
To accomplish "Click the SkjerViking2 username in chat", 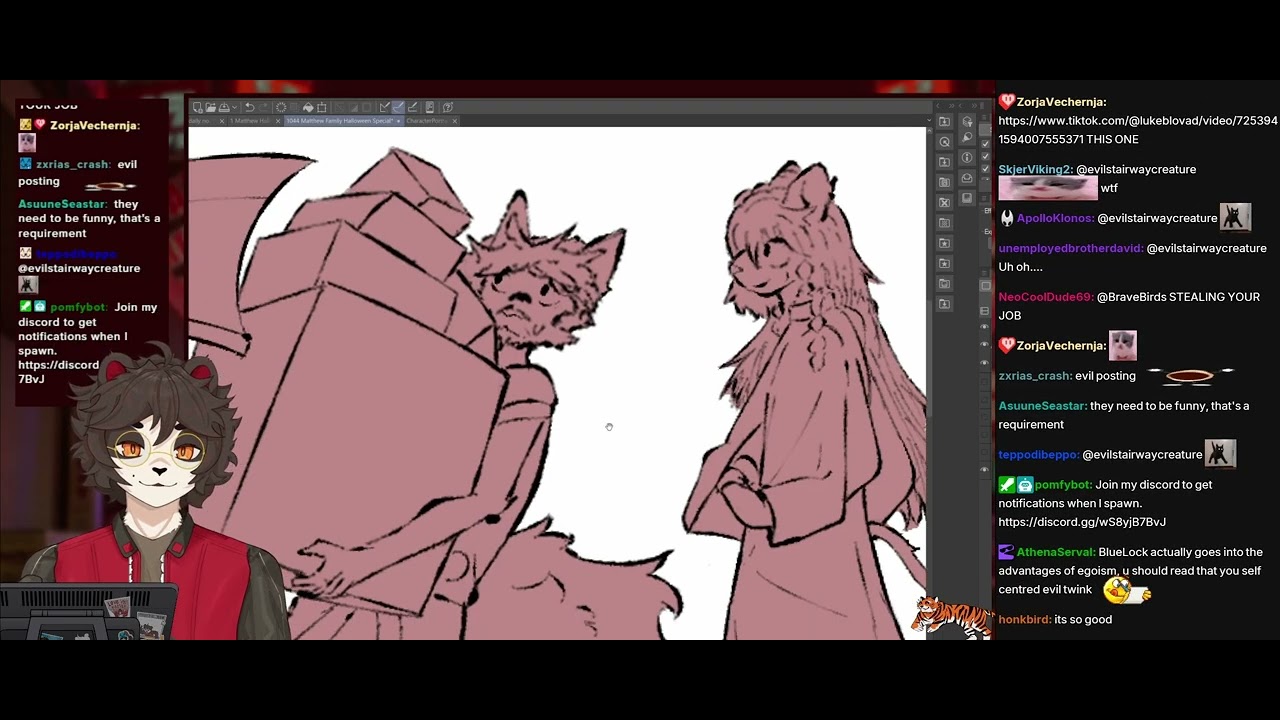I will tap(1035, 169).
